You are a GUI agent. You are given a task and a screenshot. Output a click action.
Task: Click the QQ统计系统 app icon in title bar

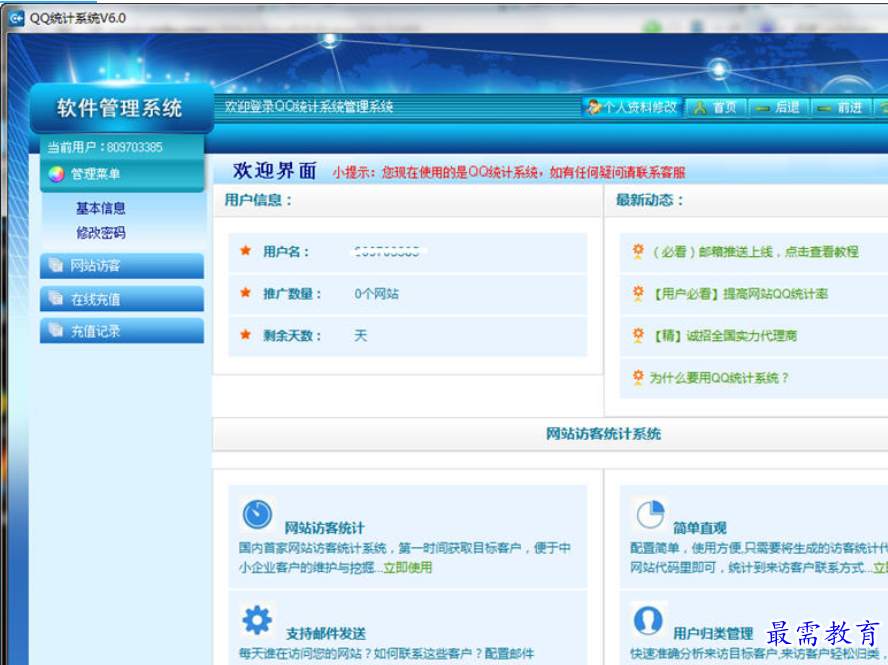[16, 18]
